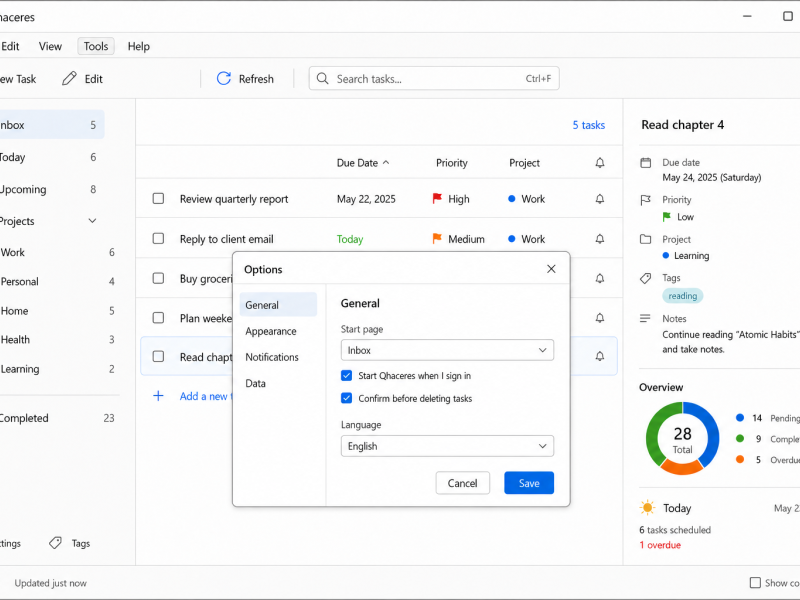
Task: Uncheck Start Qhaceres when I sign in
Action: [346, 376]
